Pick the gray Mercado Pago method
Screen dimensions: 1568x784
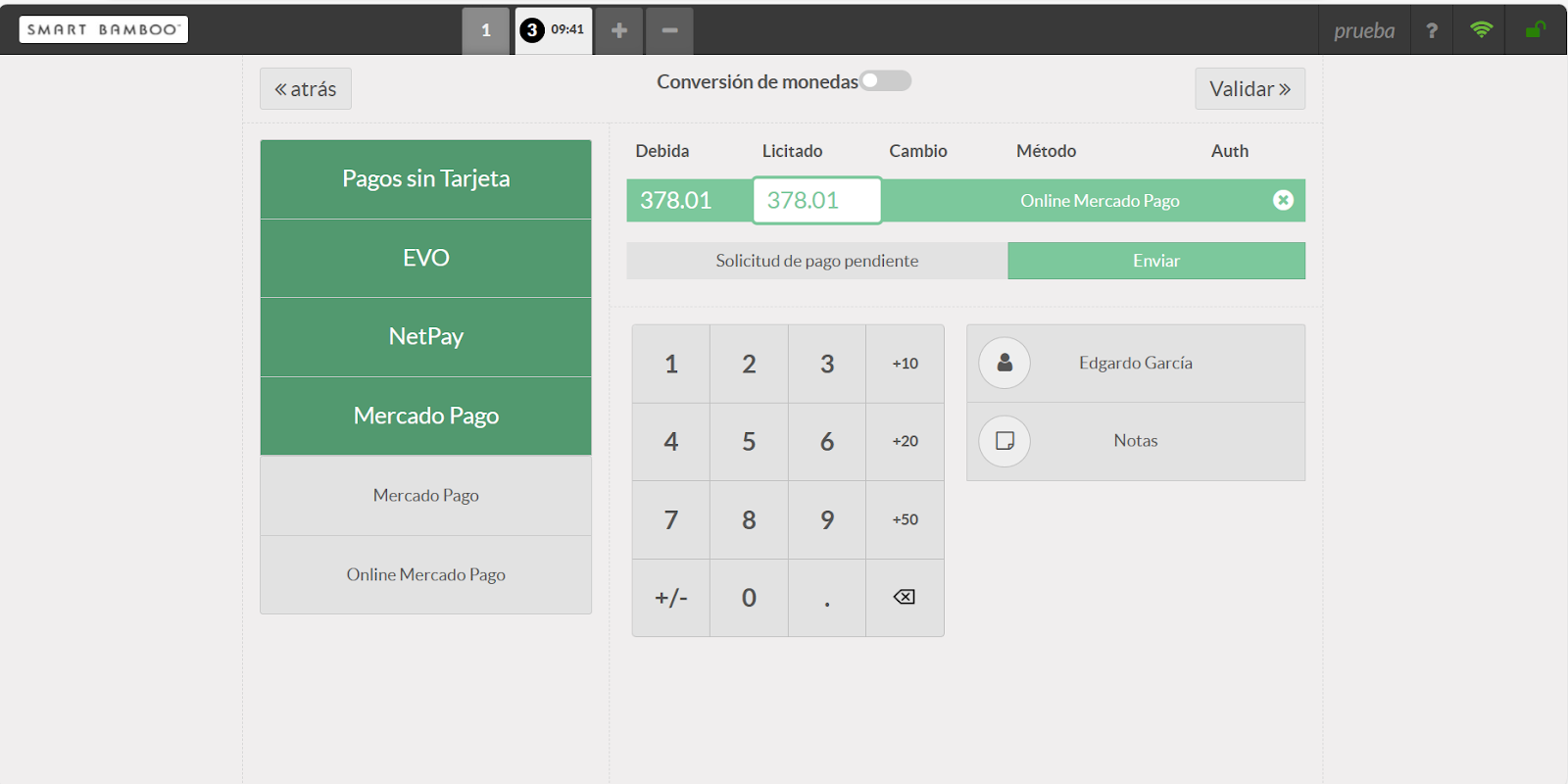tap(426, 496)
